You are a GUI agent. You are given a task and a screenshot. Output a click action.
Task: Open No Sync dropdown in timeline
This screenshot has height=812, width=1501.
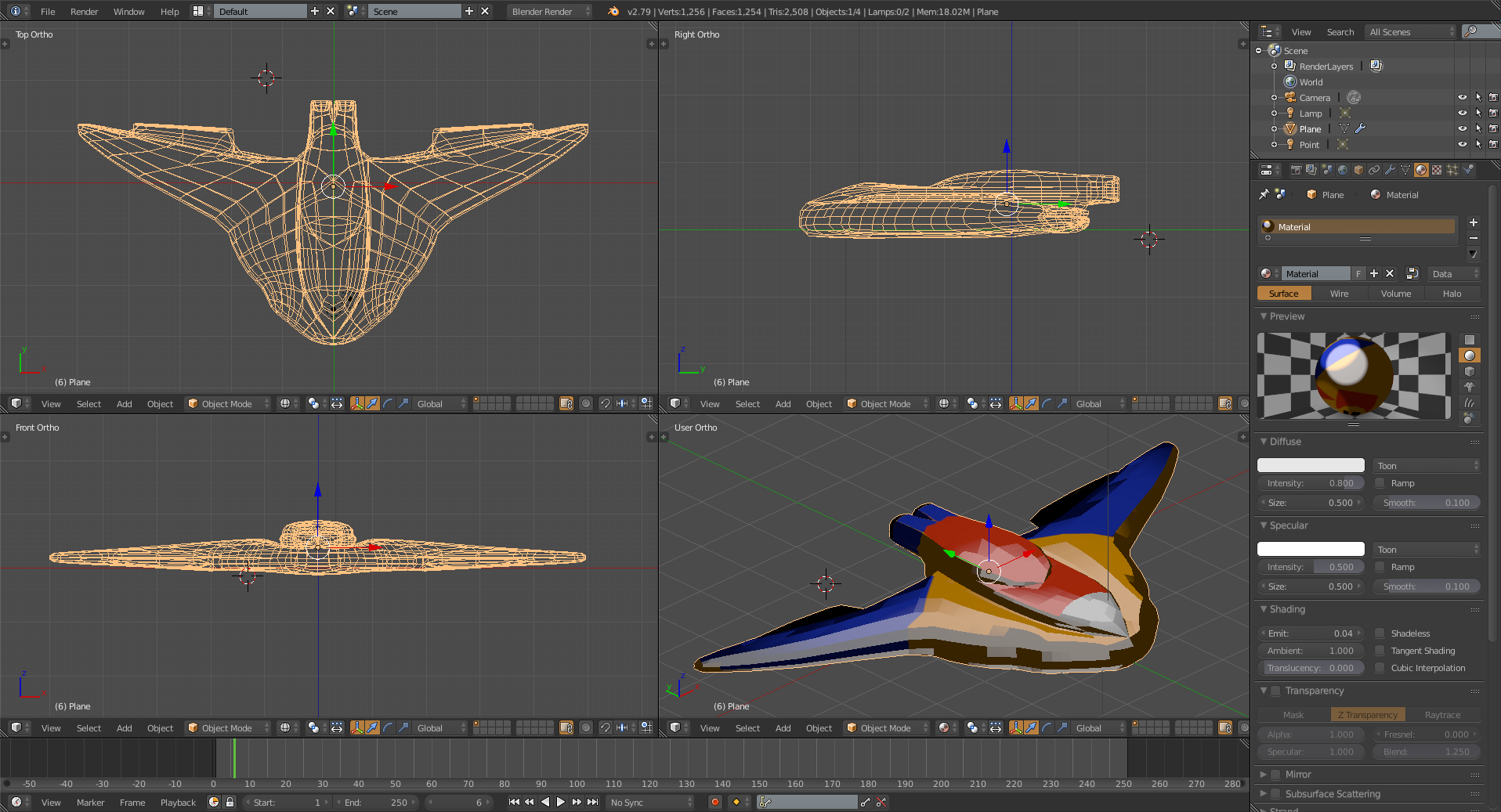651,802
